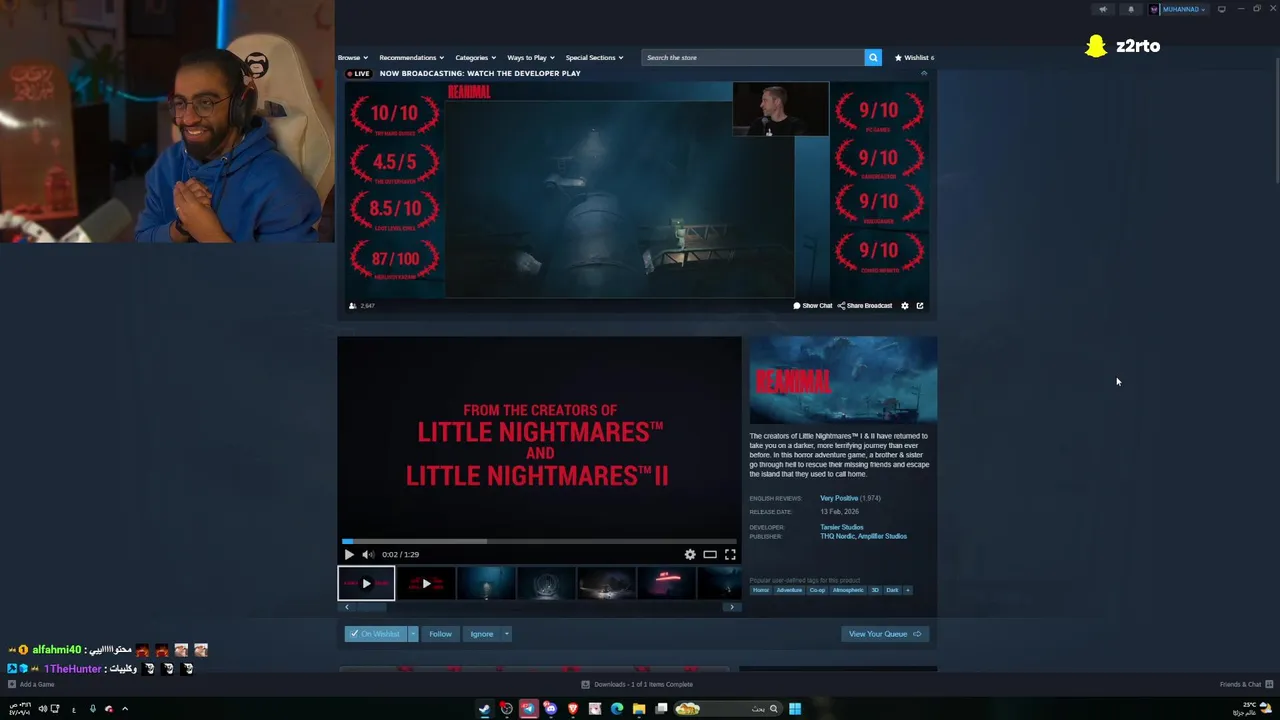Toggle theater mode on the trailer

(x=710, y=554)
